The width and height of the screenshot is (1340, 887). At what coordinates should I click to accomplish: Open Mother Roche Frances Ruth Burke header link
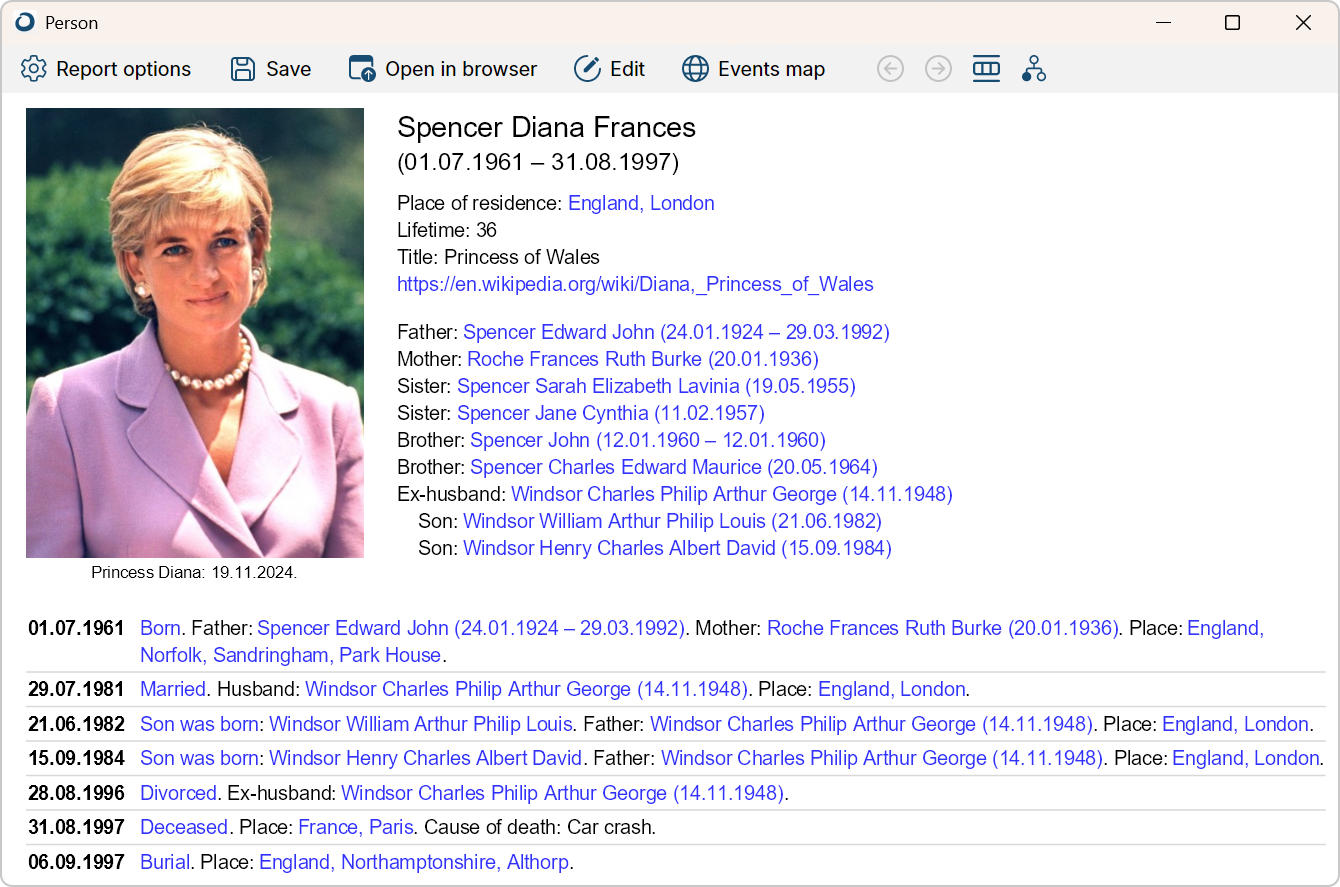(x=643, y=359)
